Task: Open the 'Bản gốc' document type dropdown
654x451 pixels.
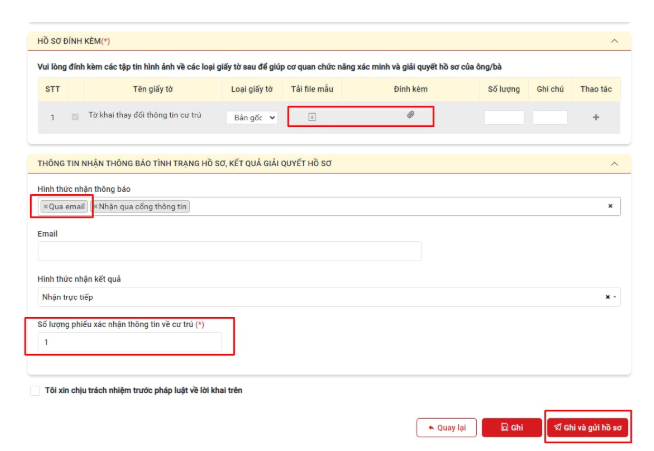Action: (252, 118)
